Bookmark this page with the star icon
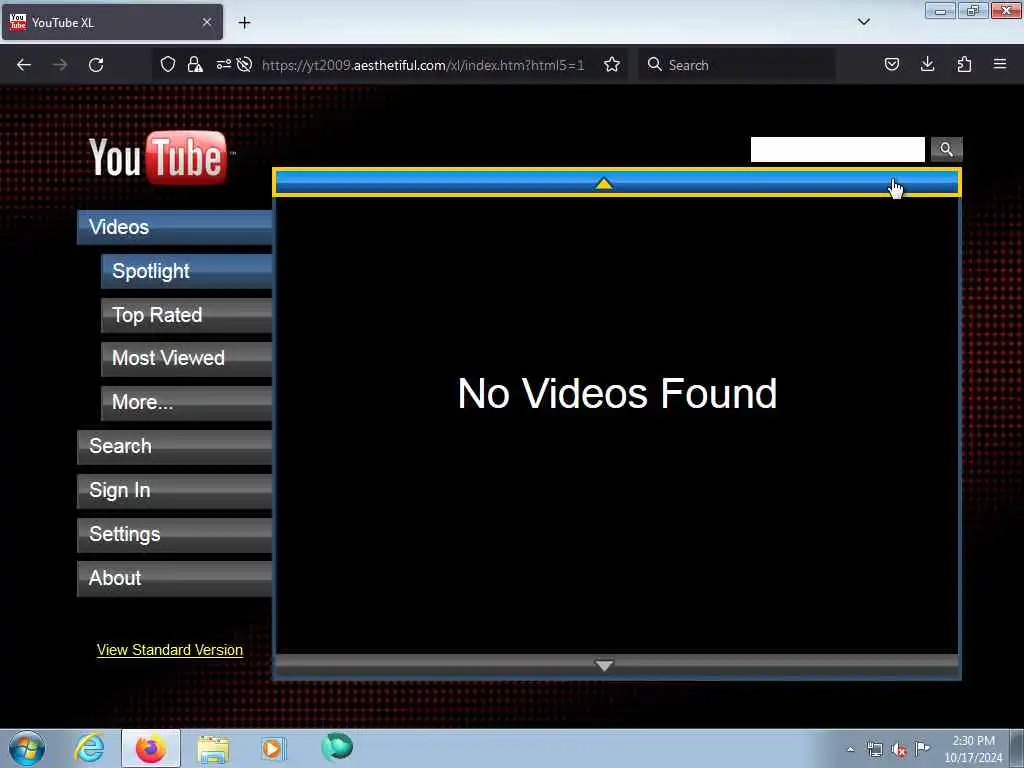 (612, 65)
